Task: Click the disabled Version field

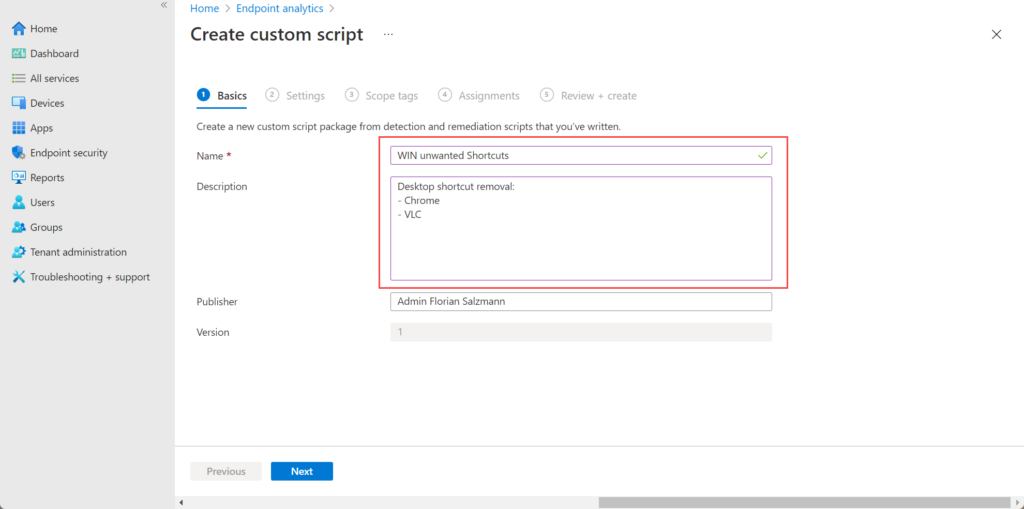Action: pos(581,332)
